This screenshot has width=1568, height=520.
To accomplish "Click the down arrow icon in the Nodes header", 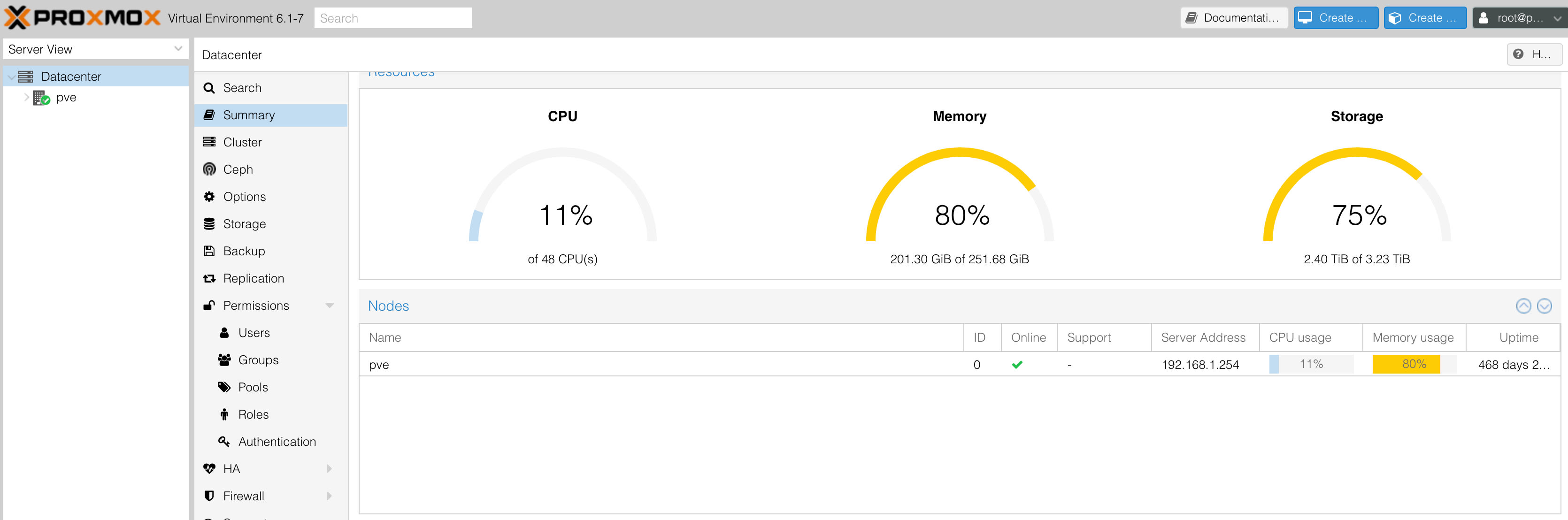I will (1544, 306).
